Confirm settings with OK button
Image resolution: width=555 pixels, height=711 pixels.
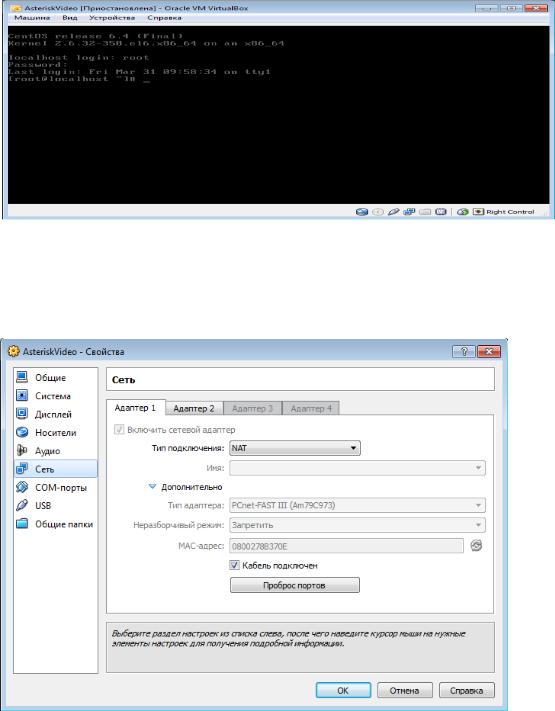tap(343, 691)
